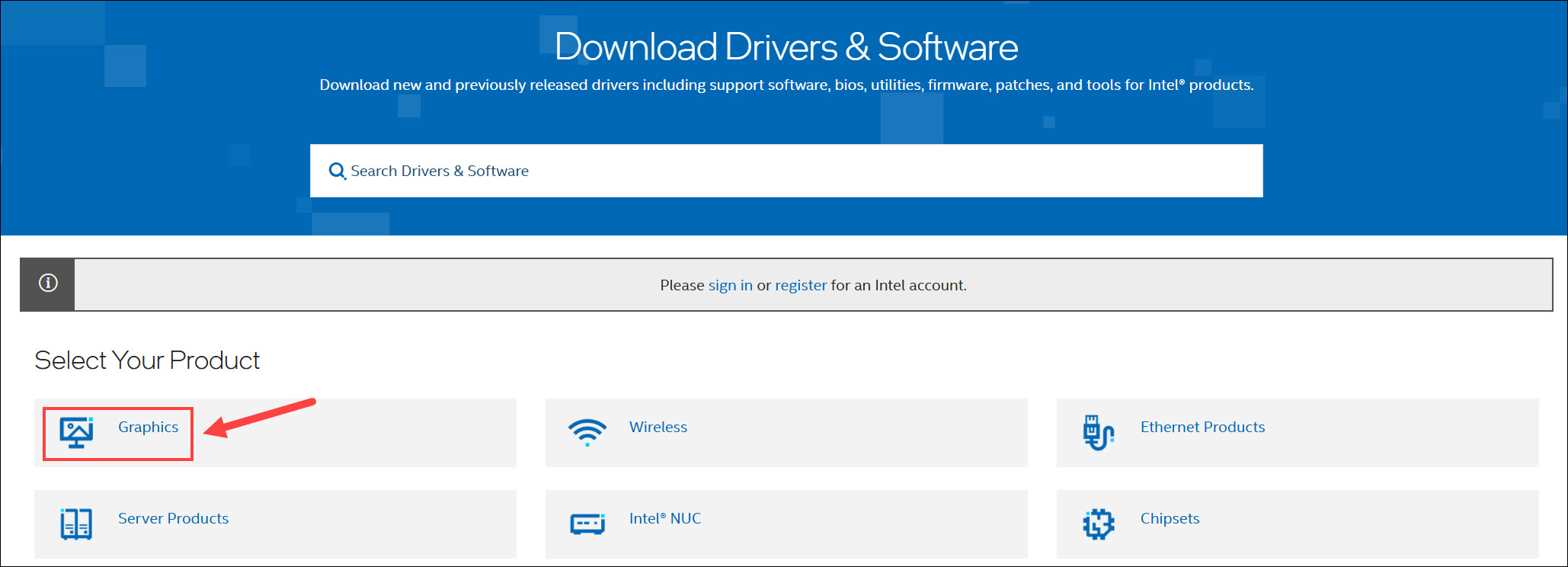Open the Chipsets link
The height and width of the screenshot is (567, 1568).
(x=1170, y=518)
